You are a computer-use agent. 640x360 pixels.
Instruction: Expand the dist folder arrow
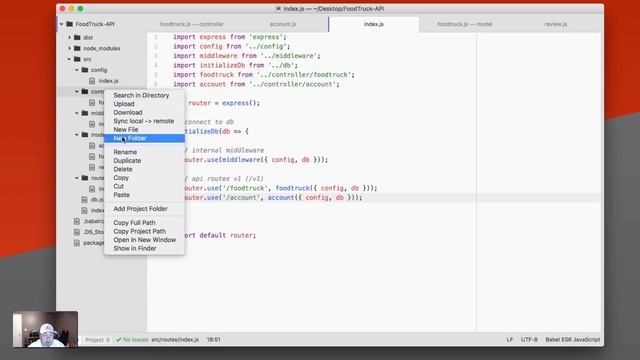[69, 37]
